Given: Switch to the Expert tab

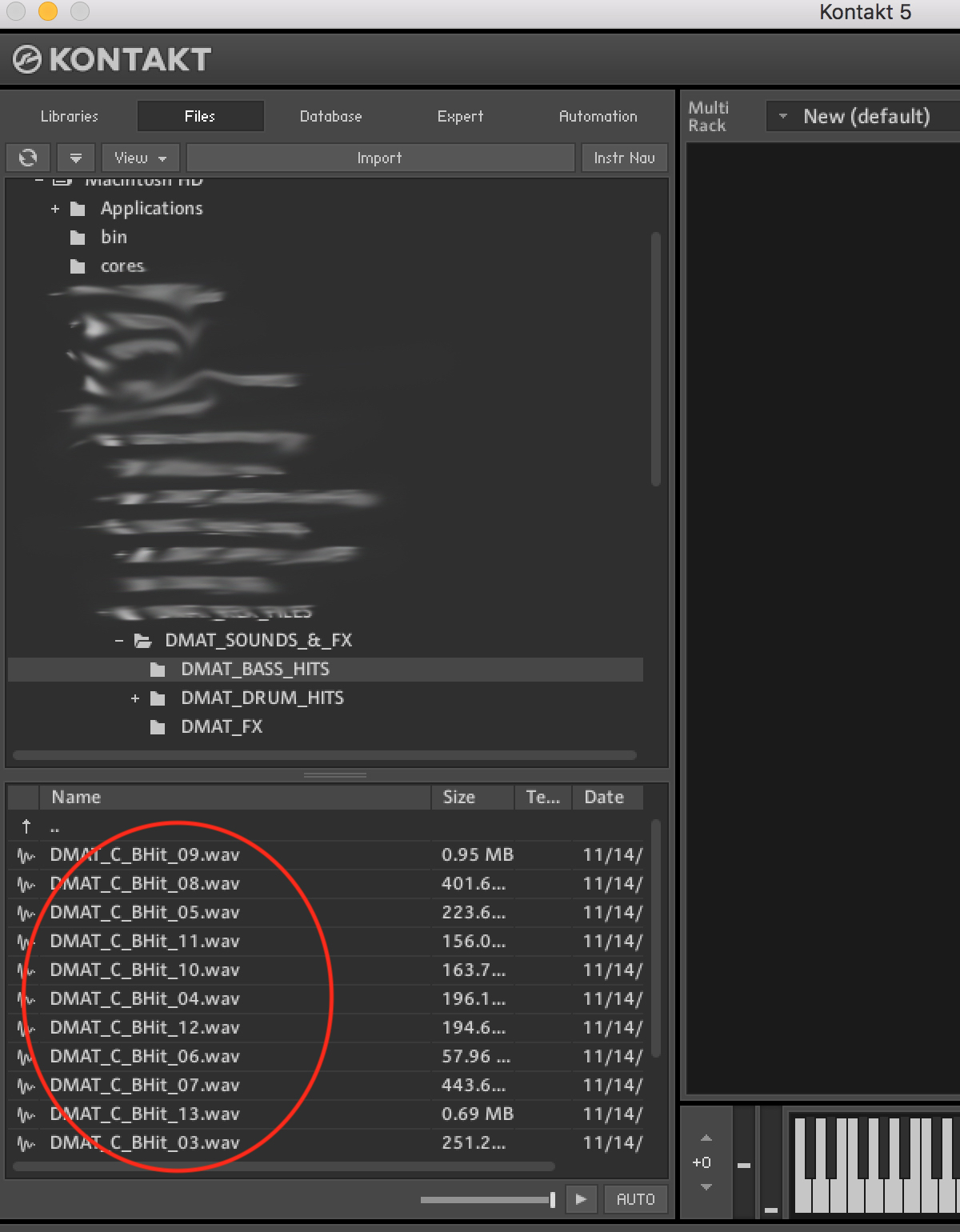Looking at the screenshot, I should tap(460, 116).
